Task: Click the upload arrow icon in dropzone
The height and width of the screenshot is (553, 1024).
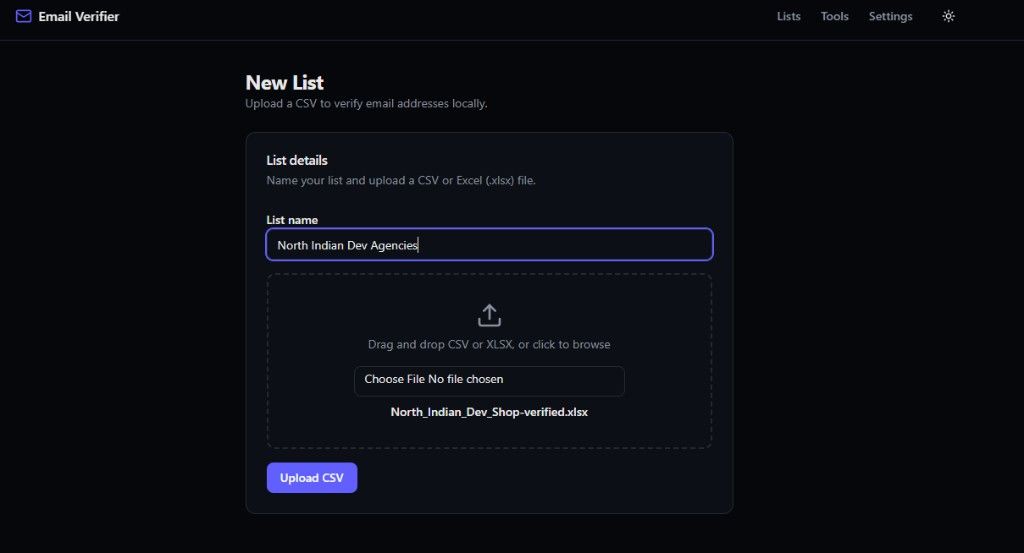Action: [x=489, y=315]
